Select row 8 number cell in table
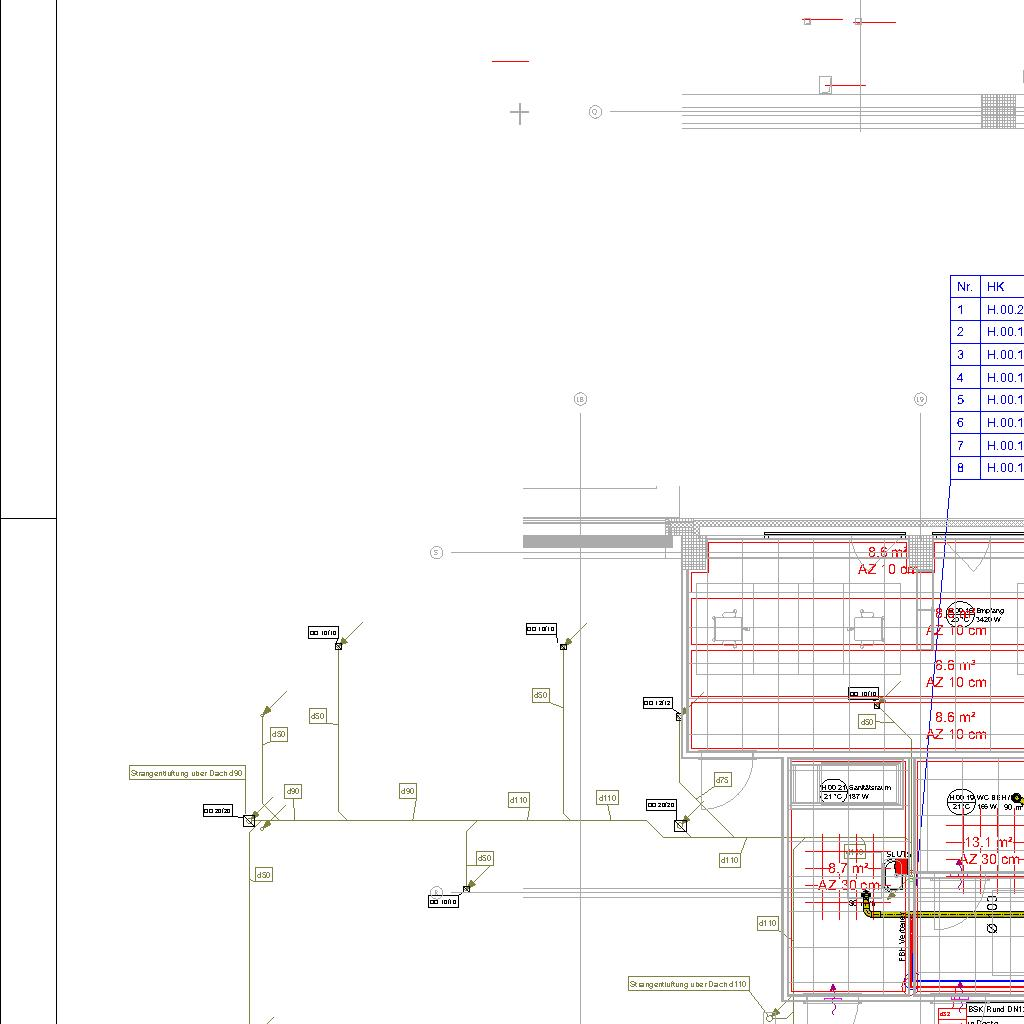The height and width of the screenshot is (1024, 1024). (962, 468)
